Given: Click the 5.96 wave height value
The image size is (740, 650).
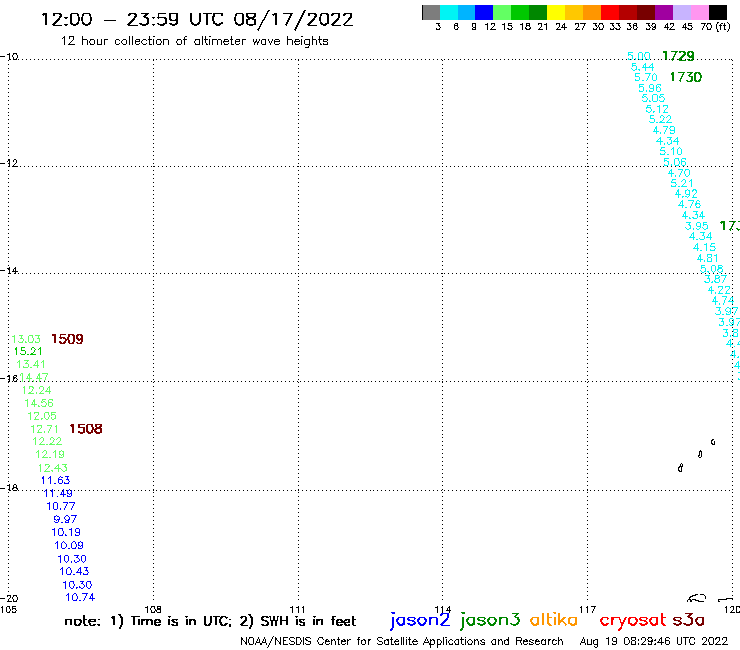Looking at the screenshot, I should [x=650, y=88].
